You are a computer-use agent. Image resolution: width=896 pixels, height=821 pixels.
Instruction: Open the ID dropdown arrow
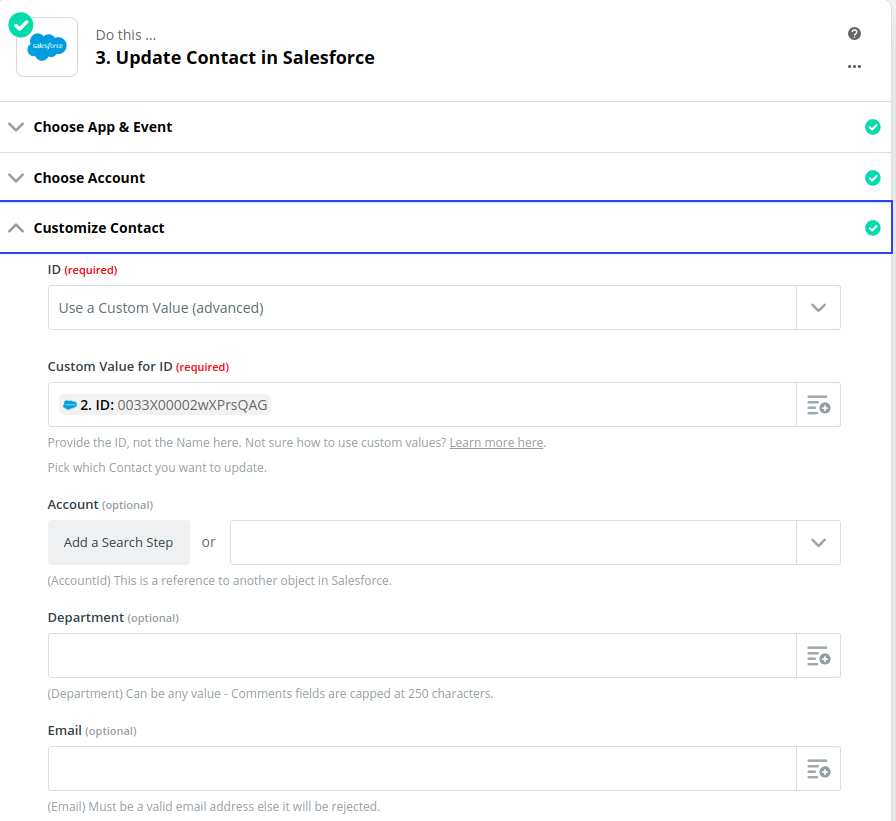coord(818,307)
